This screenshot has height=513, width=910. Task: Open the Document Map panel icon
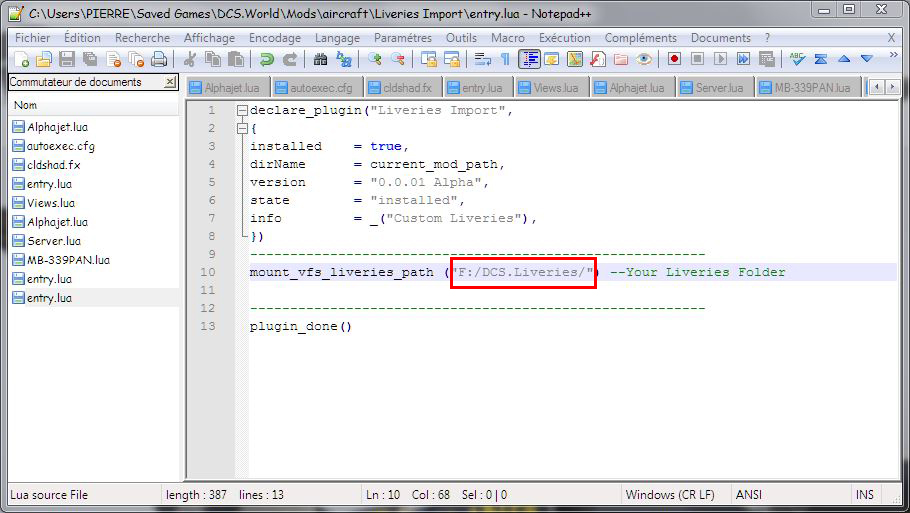[x=575, y=59]
